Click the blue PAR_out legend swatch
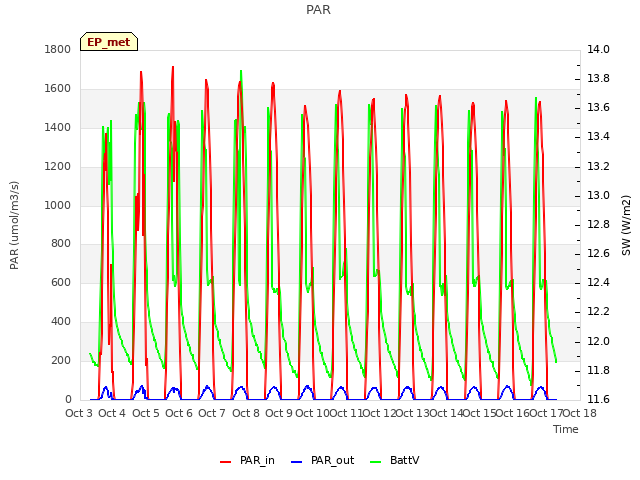 (297, 462)
